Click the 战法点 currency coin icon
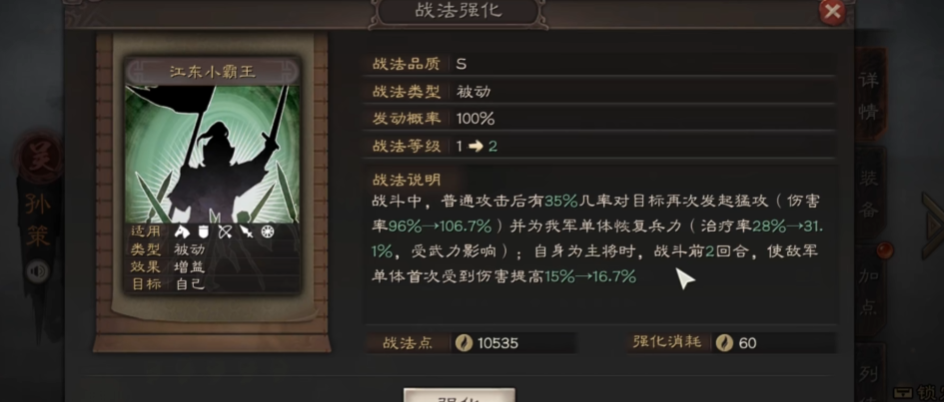 tap(464, 343)
